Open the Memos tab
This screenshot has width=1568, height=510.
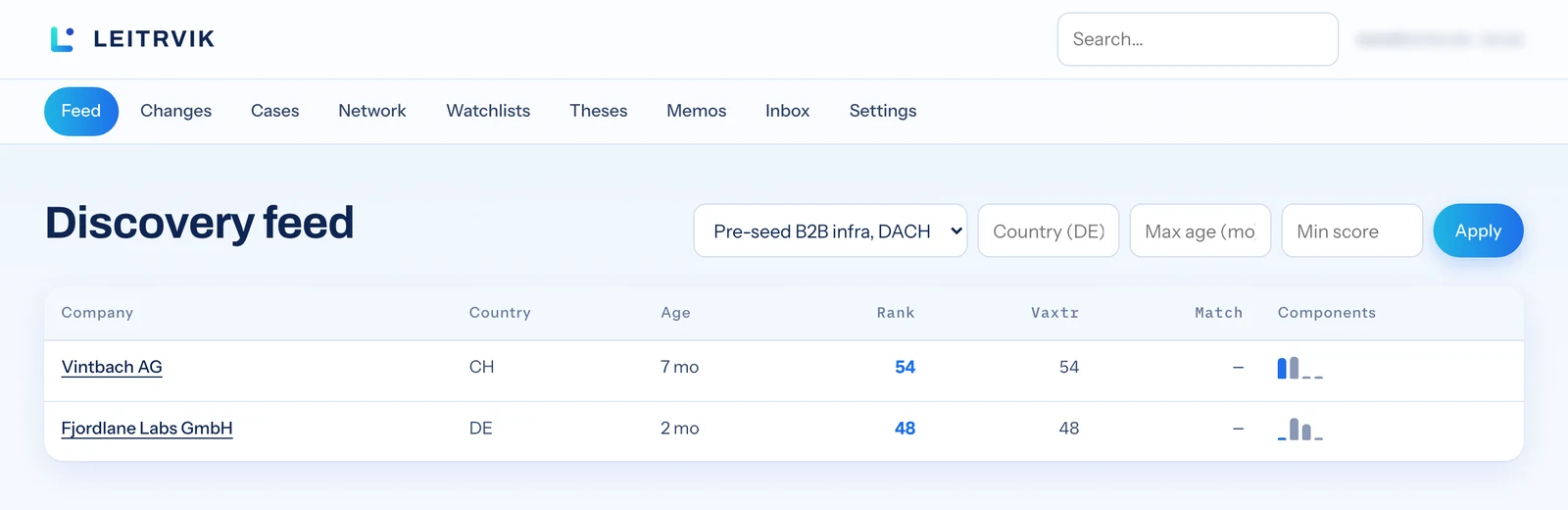click(x=697, y=111)
